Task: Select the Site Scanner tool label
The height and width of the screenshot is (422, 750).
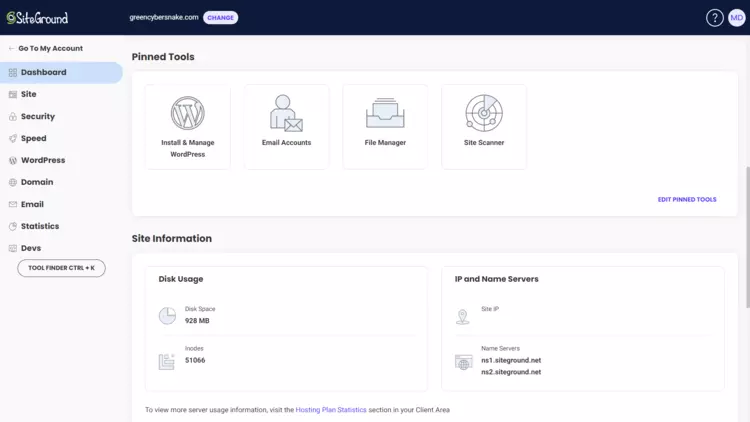Action: coord(484,143)
